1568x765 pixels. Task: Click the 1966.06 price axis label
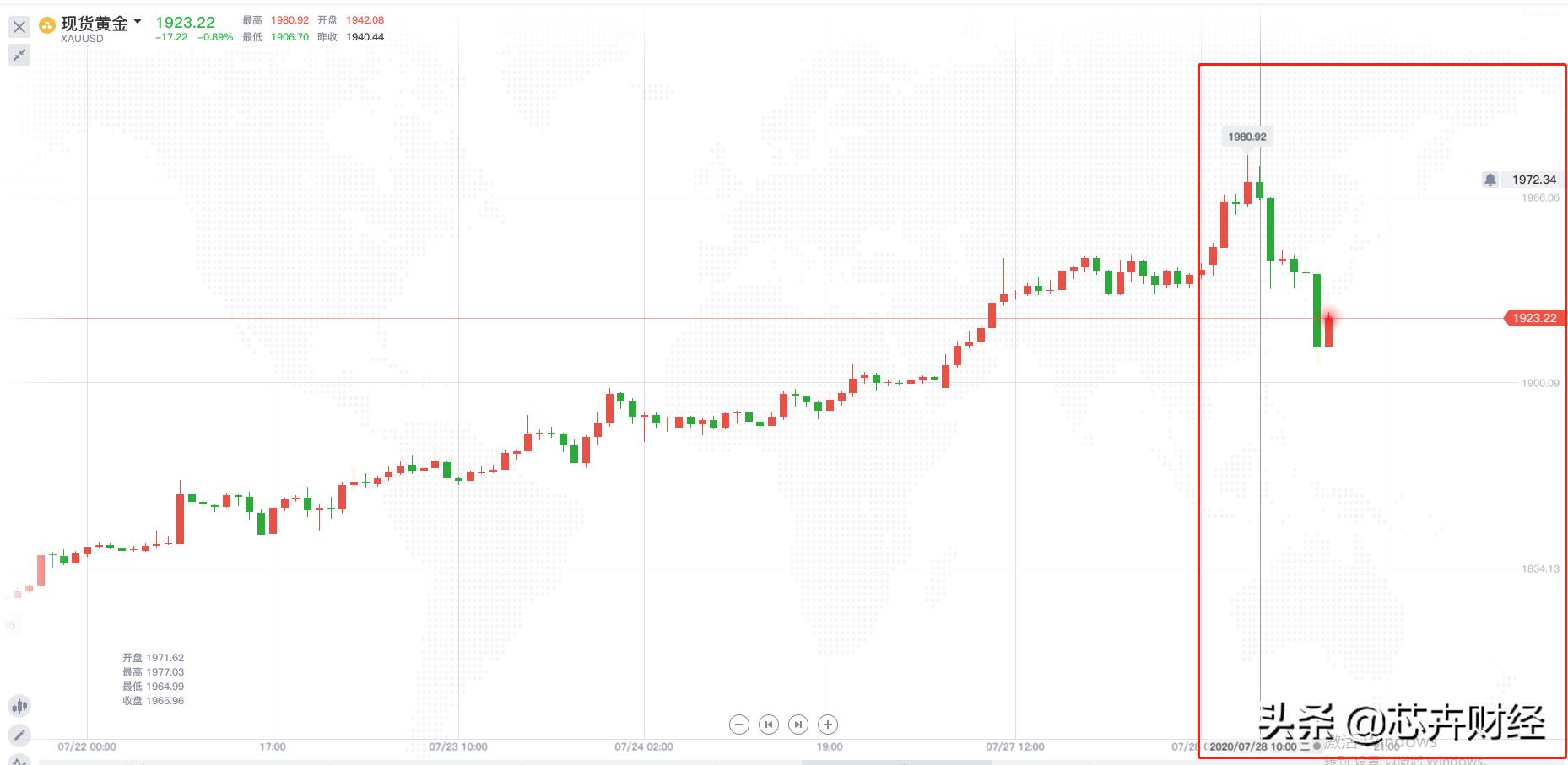pos(1540,197)
